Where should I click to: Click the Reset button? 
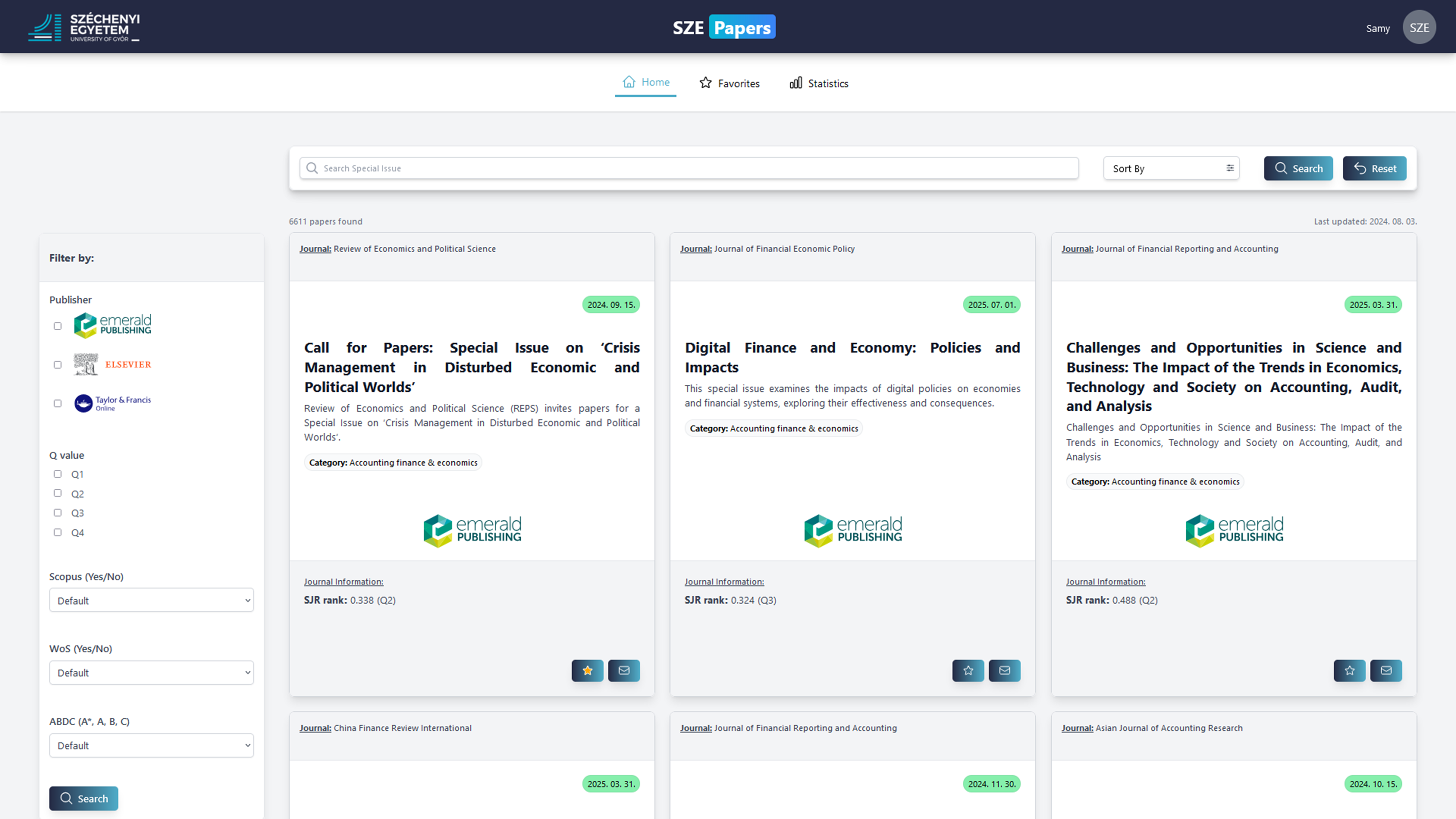(x=1375, y=168)
